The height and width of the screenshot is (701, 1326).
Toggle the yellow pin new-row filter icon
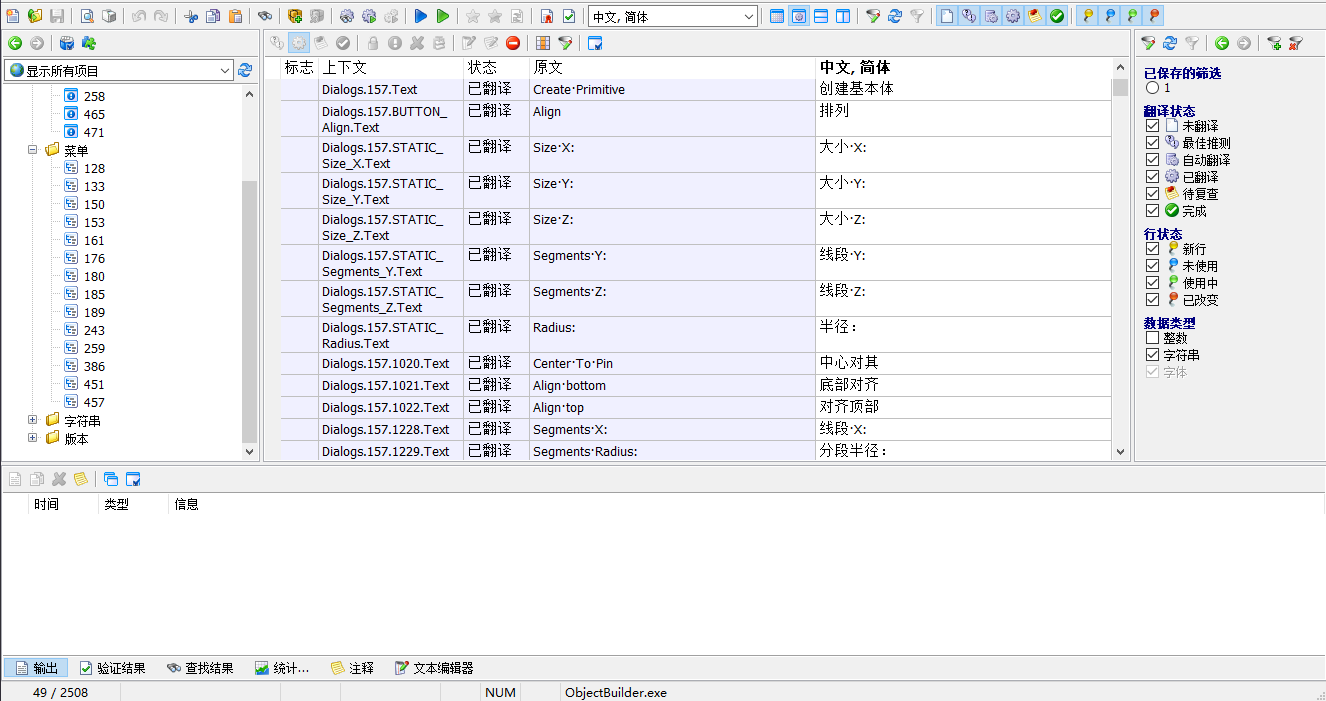1087,16
